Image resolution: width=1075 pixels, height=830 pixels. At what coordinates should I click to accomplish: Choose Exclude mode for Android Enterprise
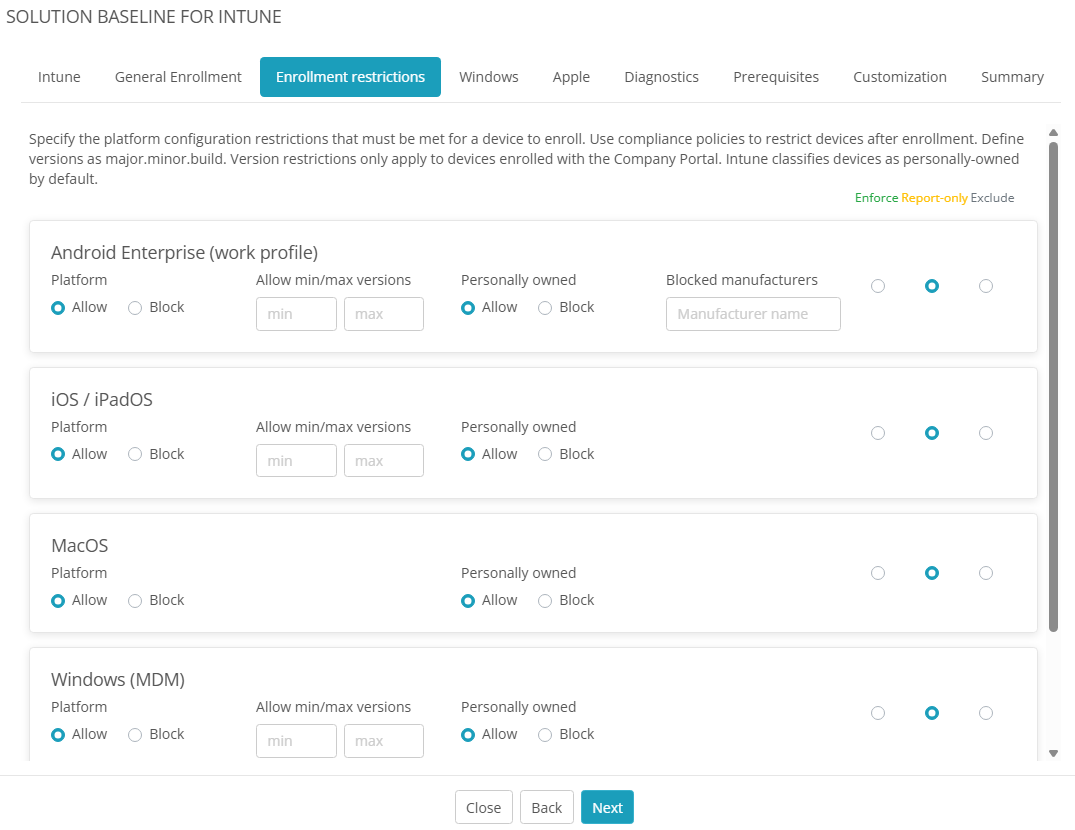click(986, 286)
